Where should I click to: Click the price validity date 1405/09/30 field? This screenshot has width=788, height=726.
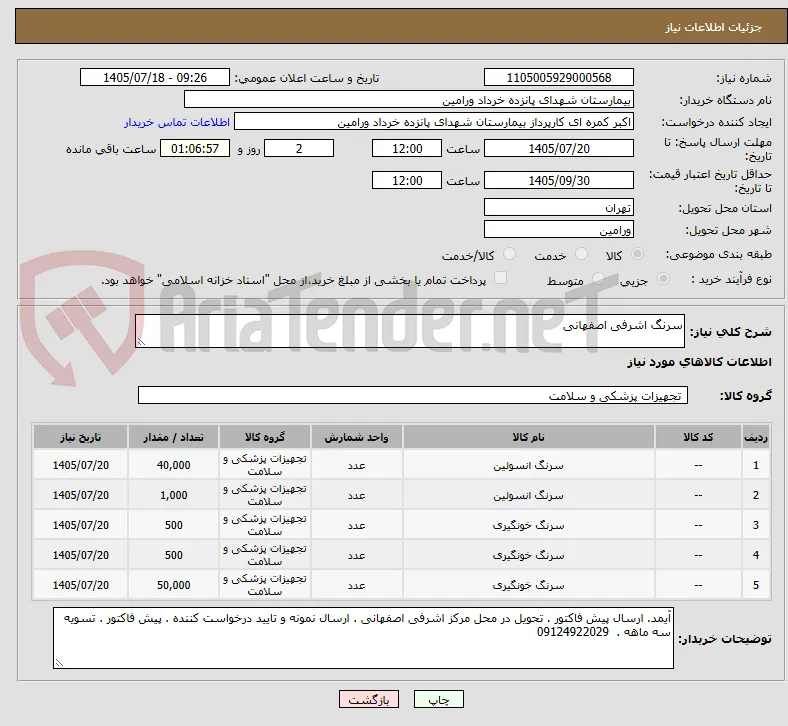point(559,180)
